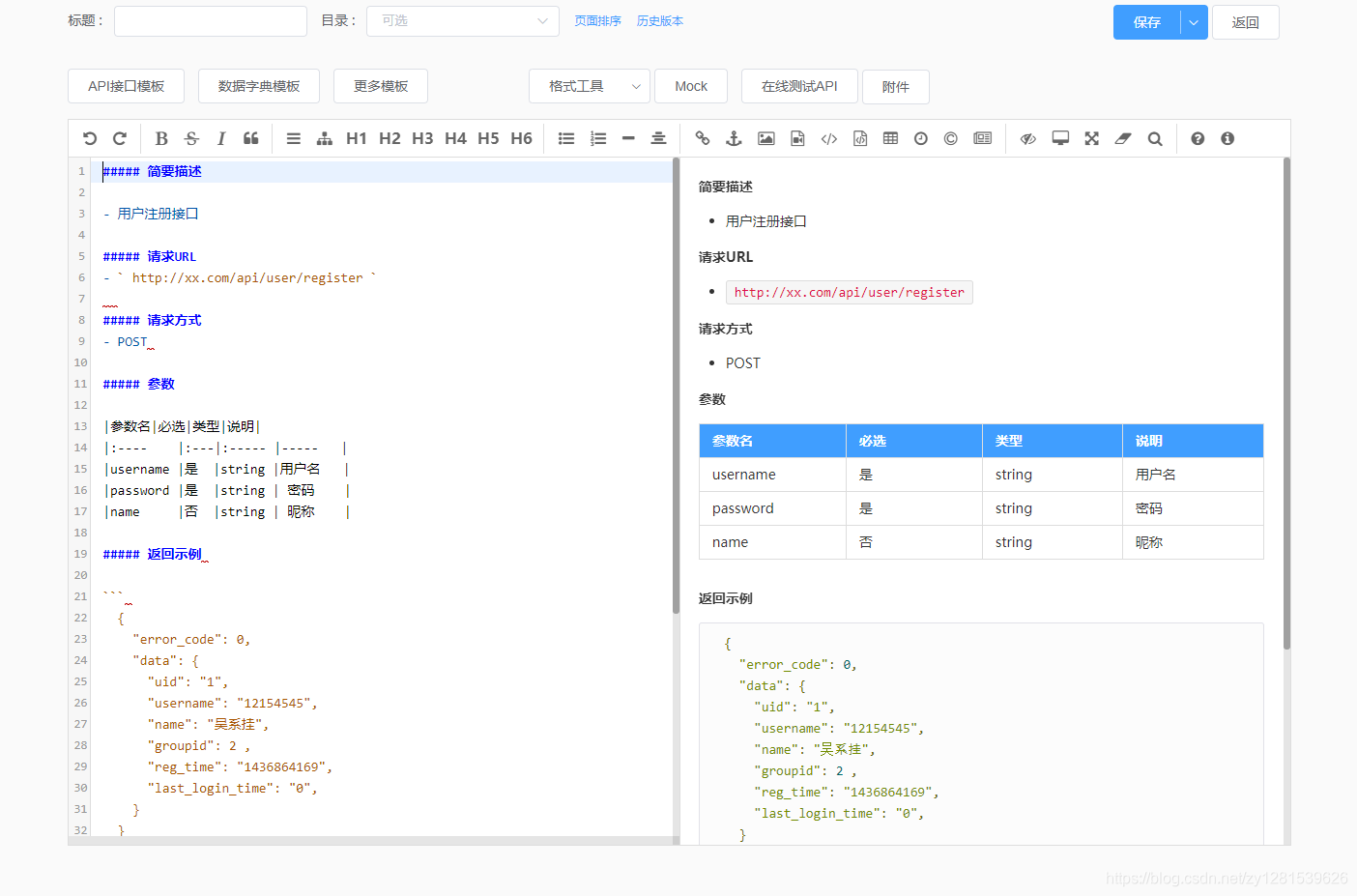Insert an ordered numbered list
Image resolution: width=1357 pixels, height=896 pixels.
[x=598, y=138]
